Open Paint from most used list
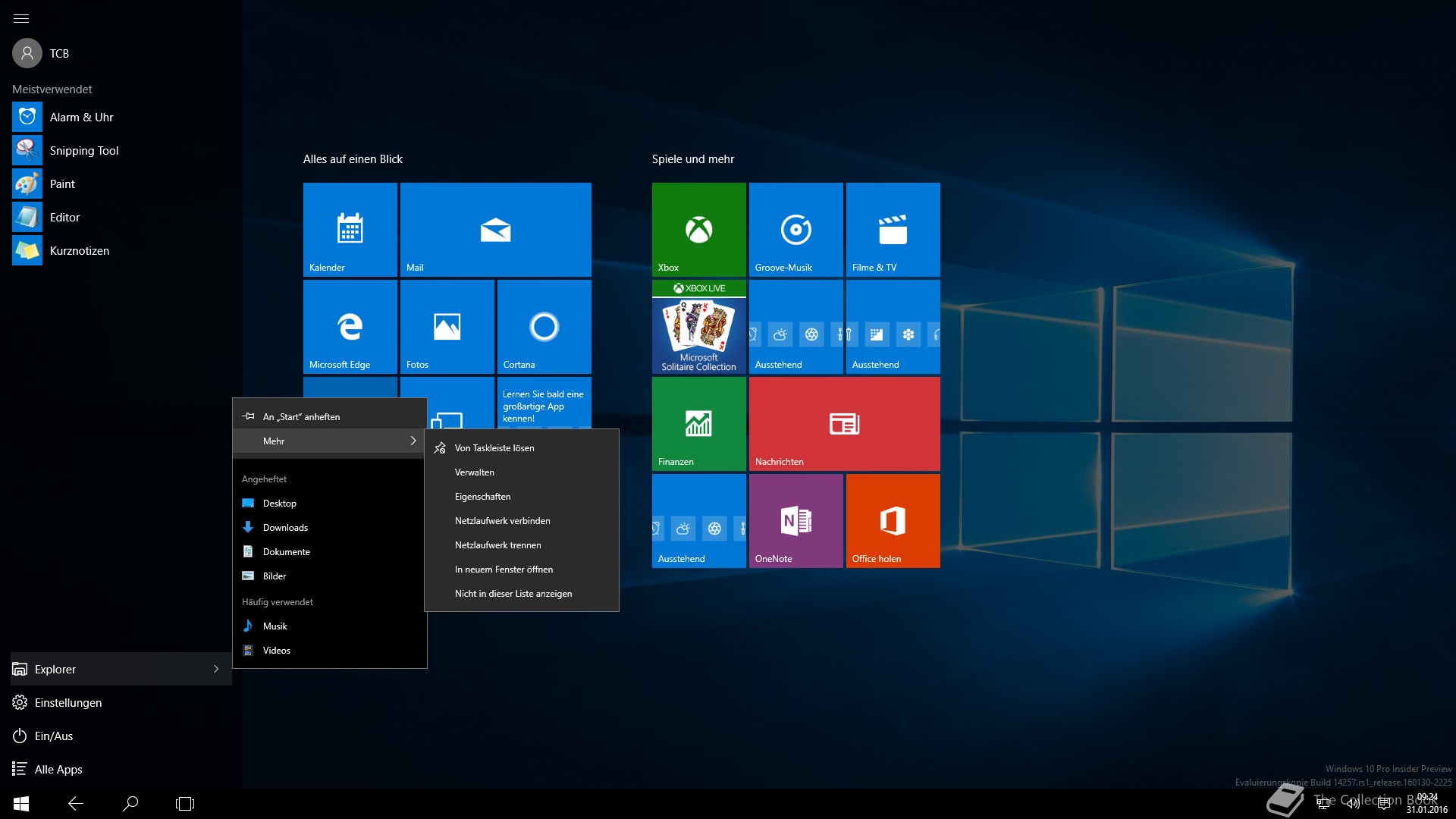 coord(121,184)
